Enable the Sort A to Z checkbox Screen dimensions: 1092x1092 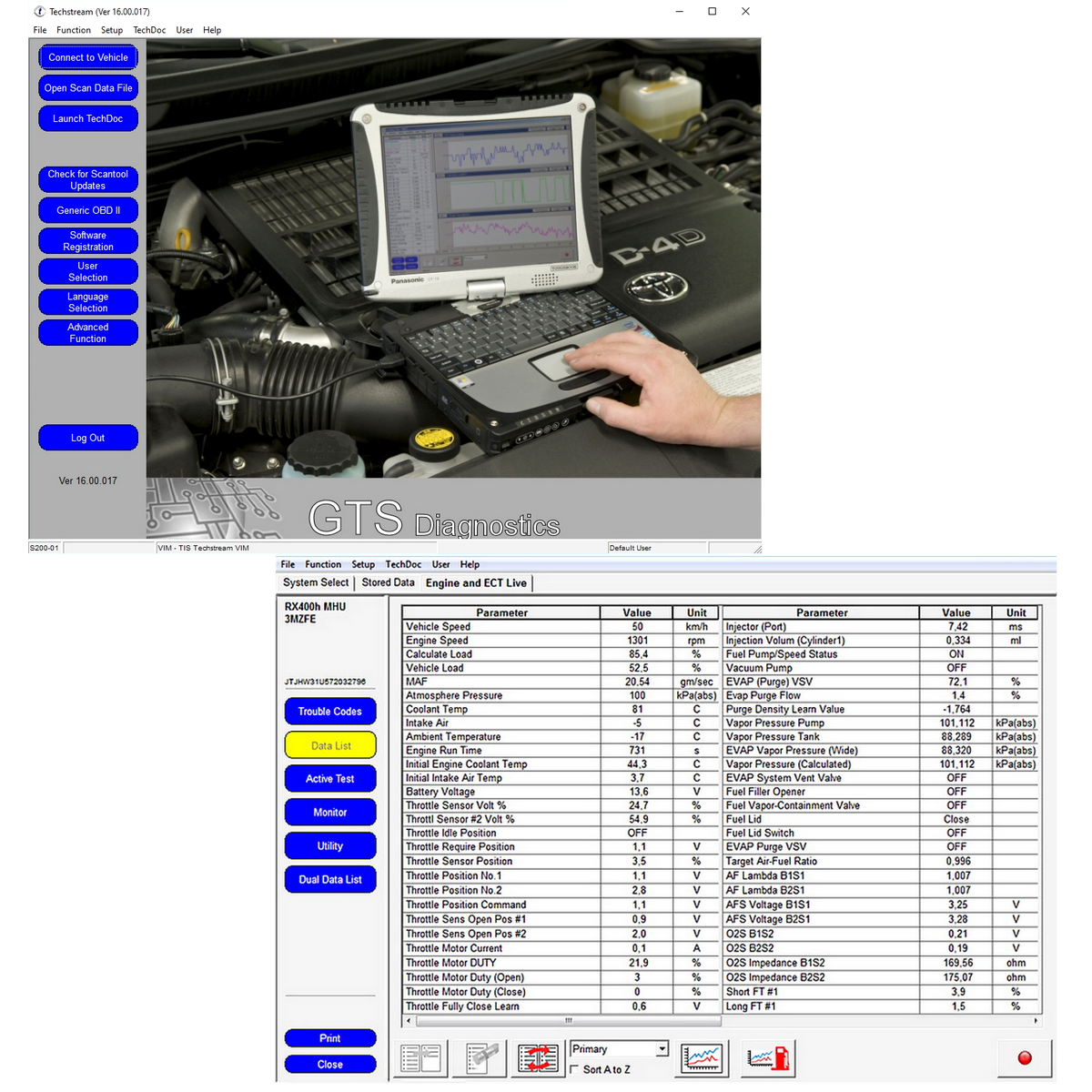tap(574, 1070)
